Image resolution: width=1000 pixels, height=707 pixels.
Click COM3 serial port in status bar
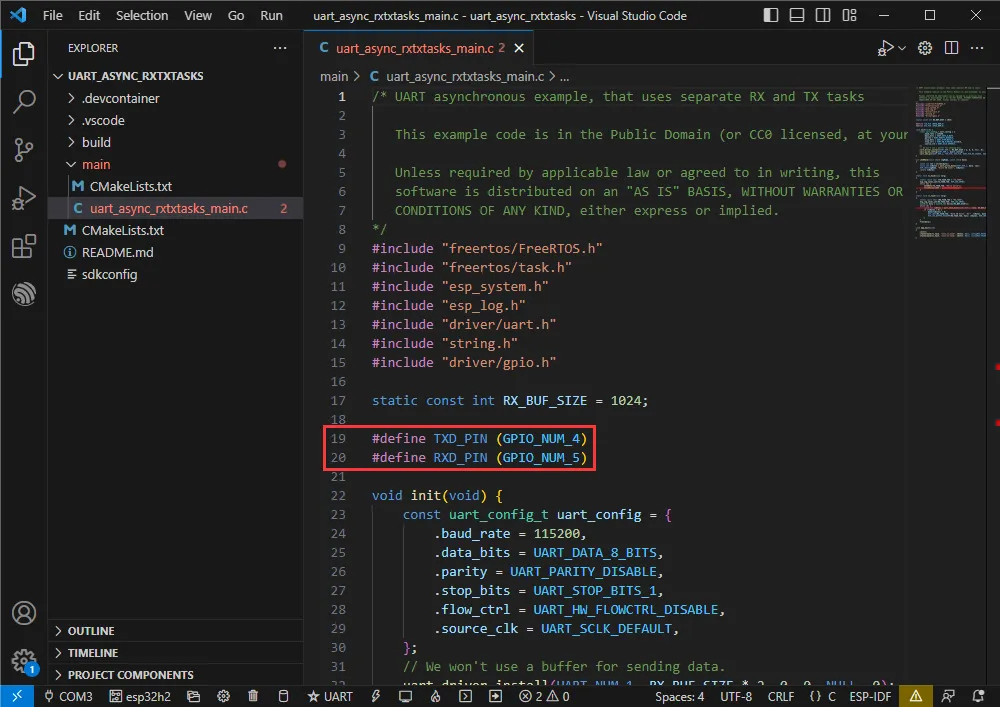tap(67, 696)
